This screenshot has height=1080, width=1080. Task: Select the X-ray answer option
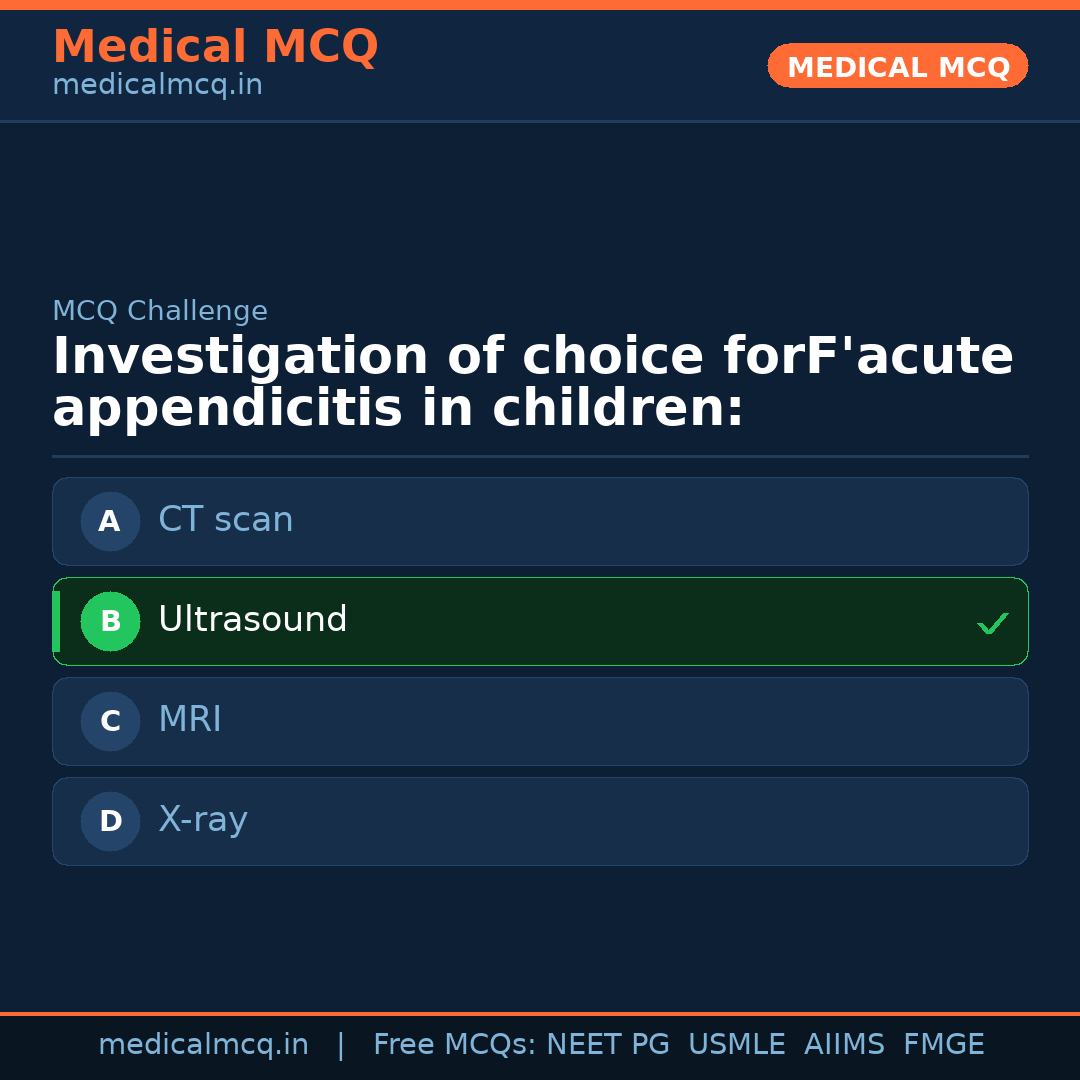(540, 821)
